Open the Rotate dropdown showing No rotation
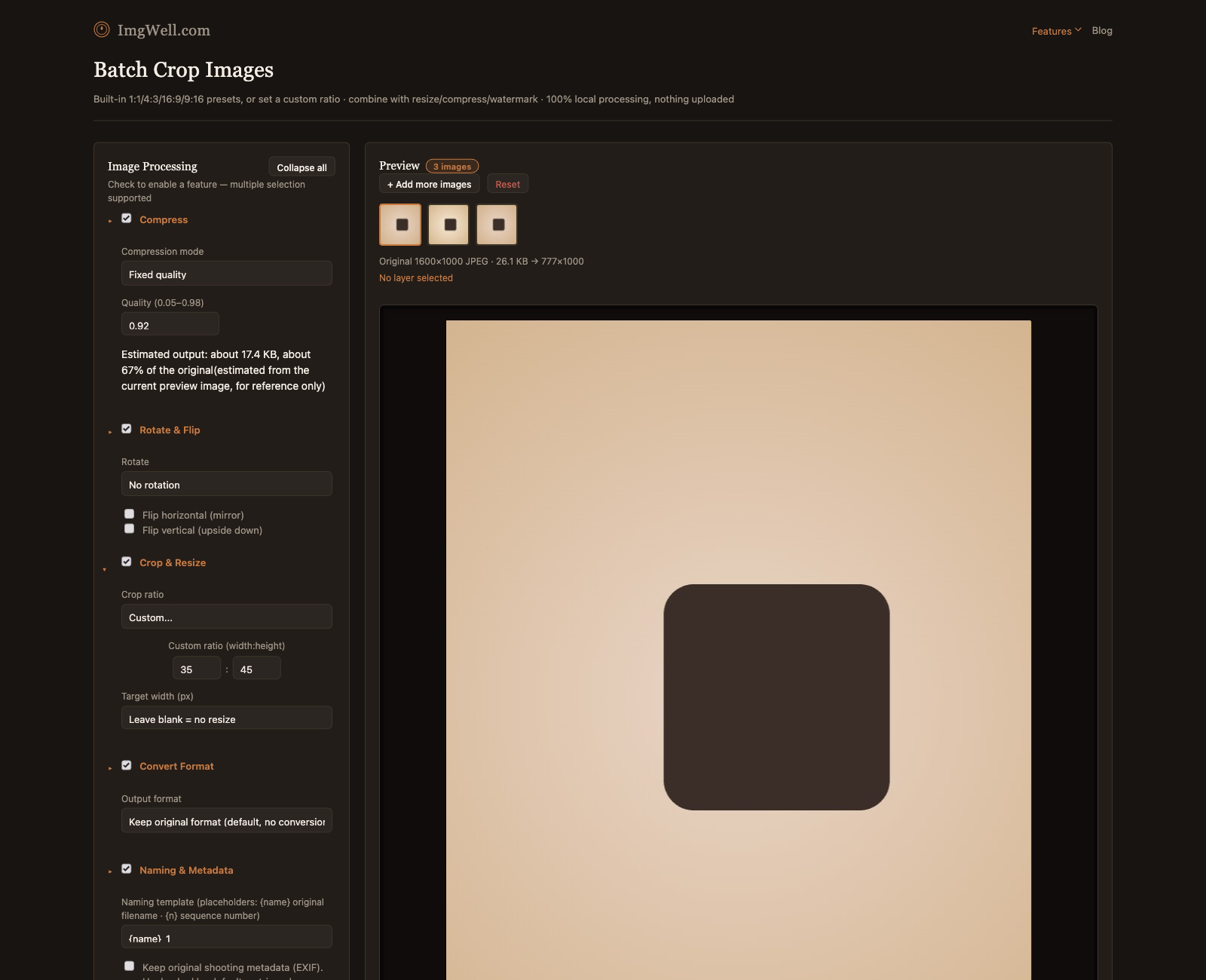 (x=227, y=484)
